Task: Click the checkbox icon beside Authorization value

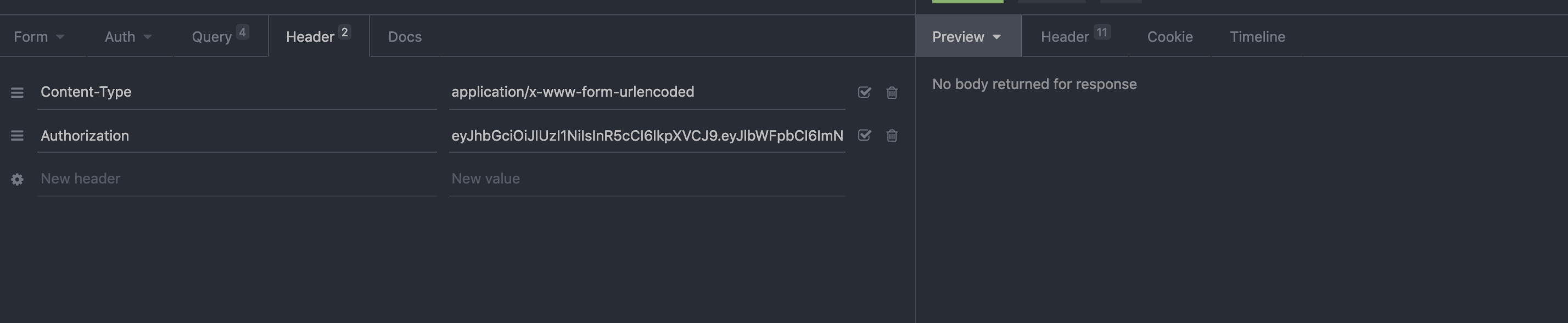Action: pyautogui.click(x=863, y=136)
